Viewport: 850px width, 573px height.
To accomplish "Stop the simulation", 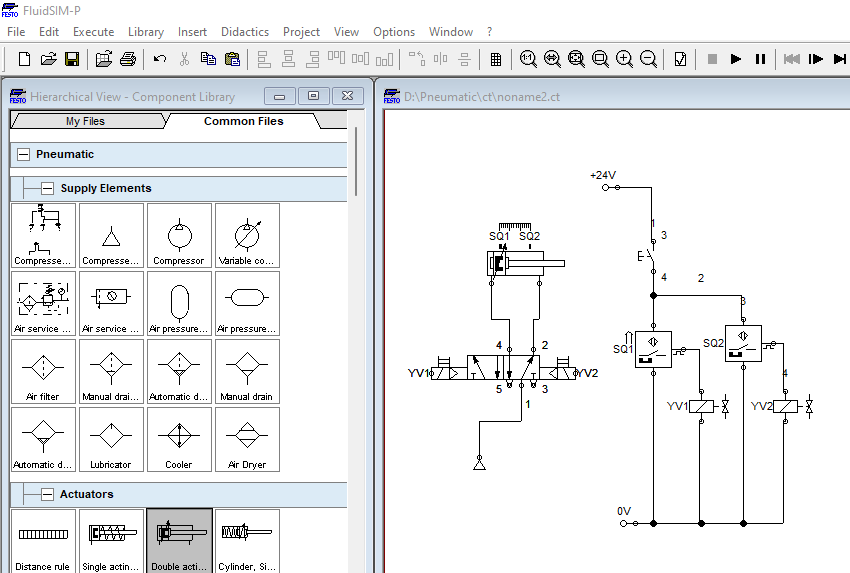I will pyautogui.click(x=712, y=59).
